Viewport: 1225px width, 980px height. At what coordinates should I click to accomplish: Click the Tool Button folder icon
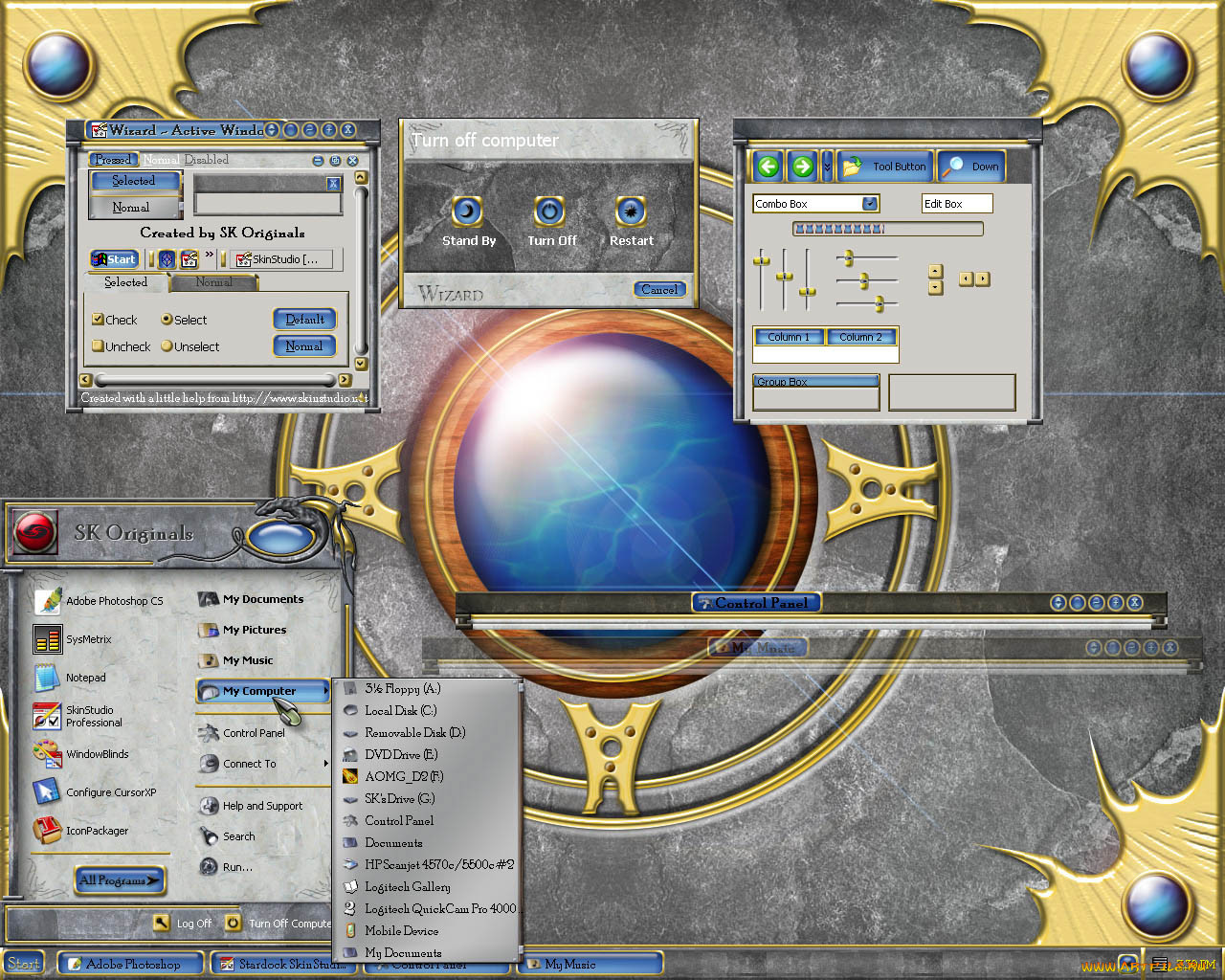coord(852,167)
